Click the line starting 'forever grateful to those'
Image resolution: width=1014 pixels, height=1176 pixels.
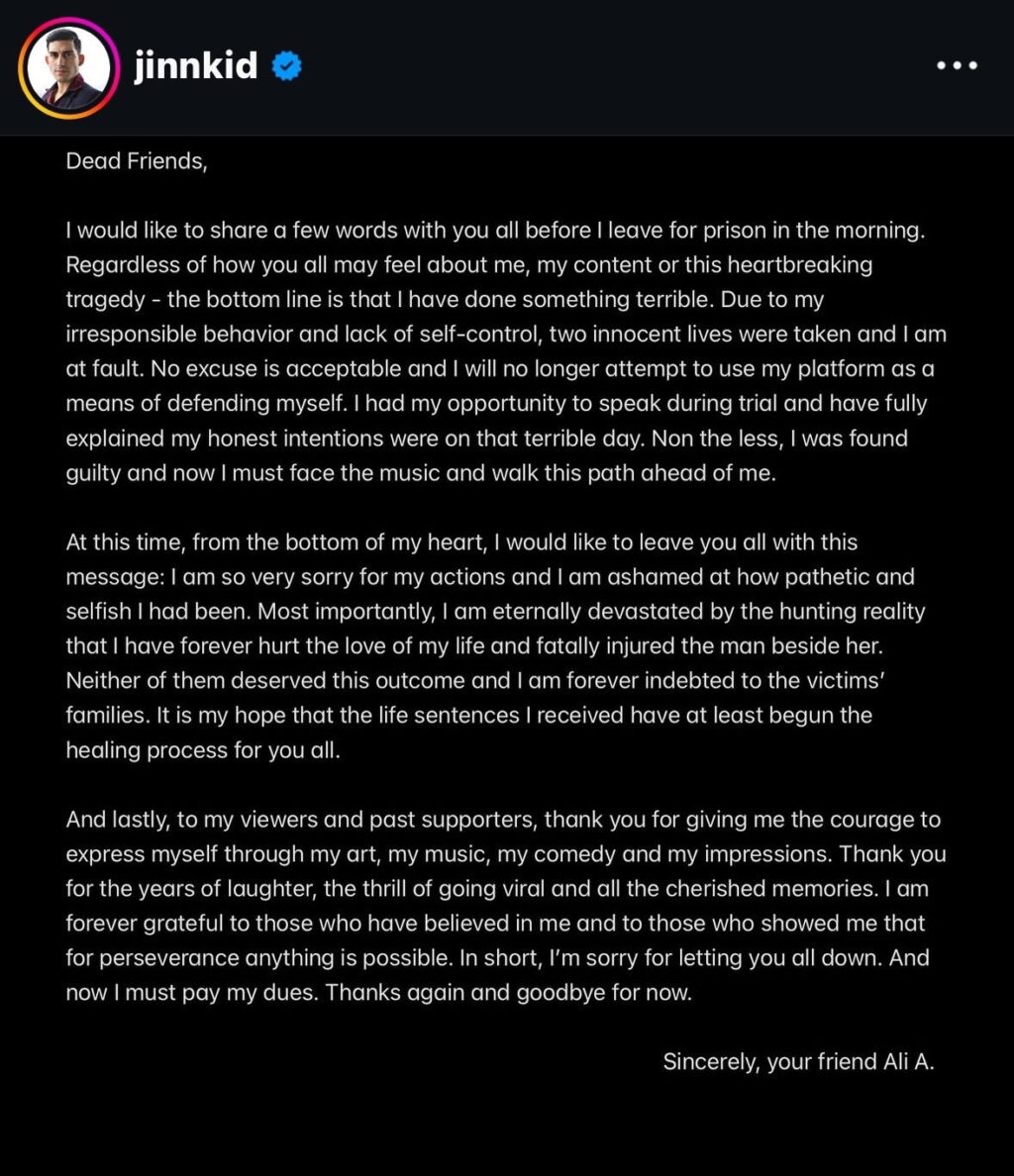click(495, 924)
